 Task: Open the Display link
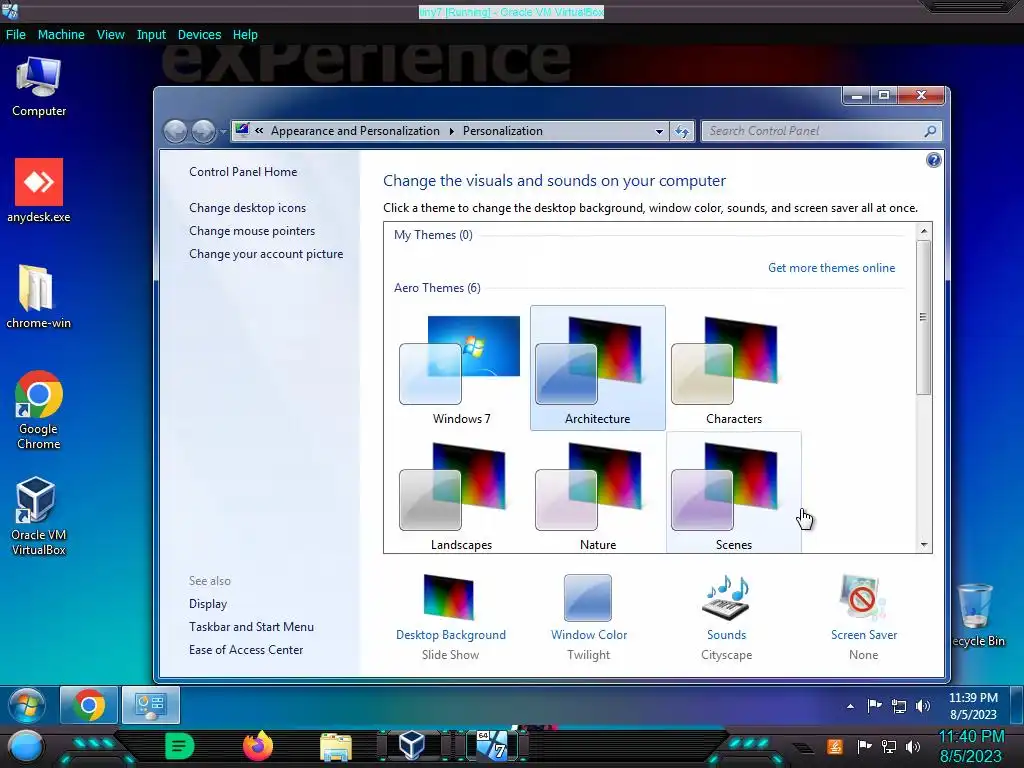click(208, 604)
